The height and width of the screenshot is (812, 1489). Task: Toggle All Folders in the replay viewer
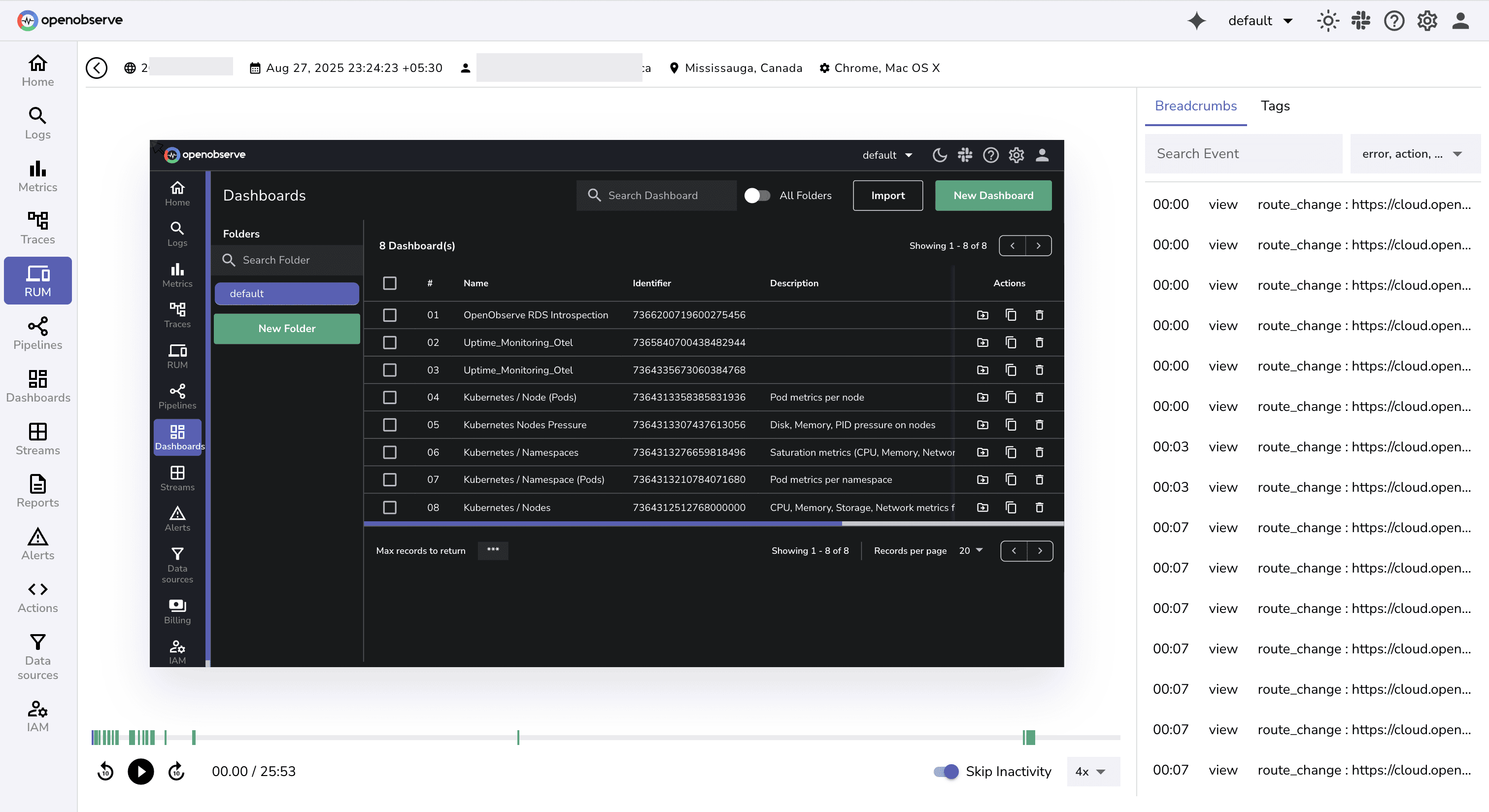tap(757, 195)
